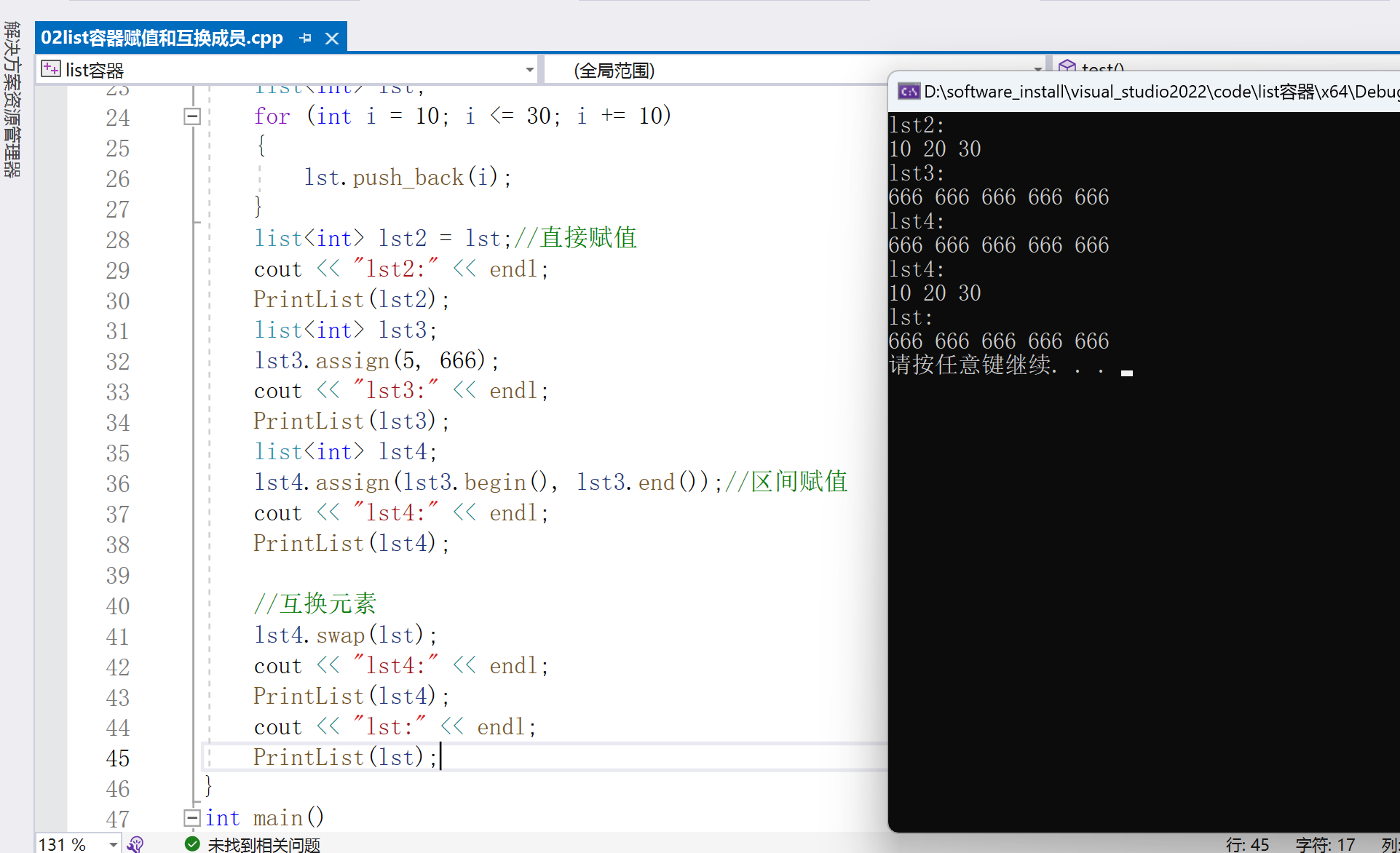Click the line 45 row indicator in the status bar

pos(1247,844)
